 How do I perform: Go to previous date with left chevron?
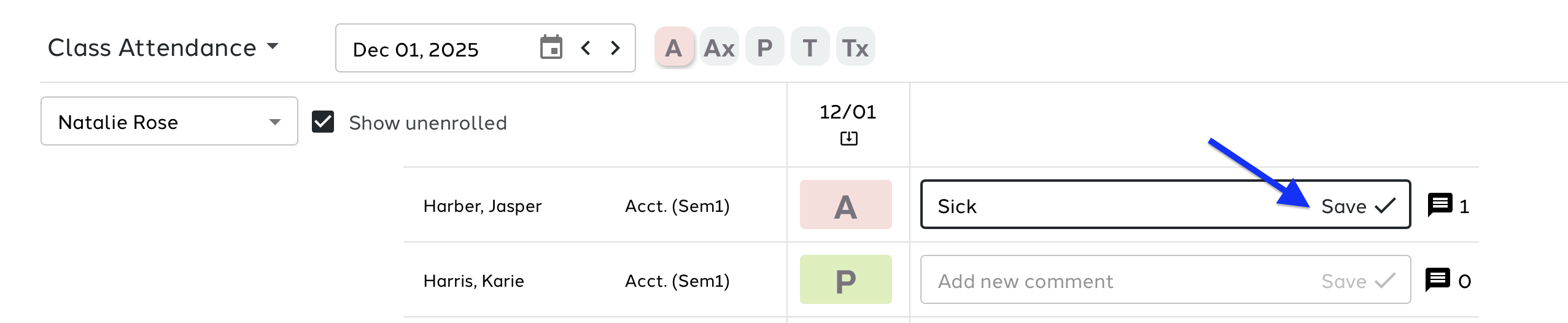coord(586,48)
